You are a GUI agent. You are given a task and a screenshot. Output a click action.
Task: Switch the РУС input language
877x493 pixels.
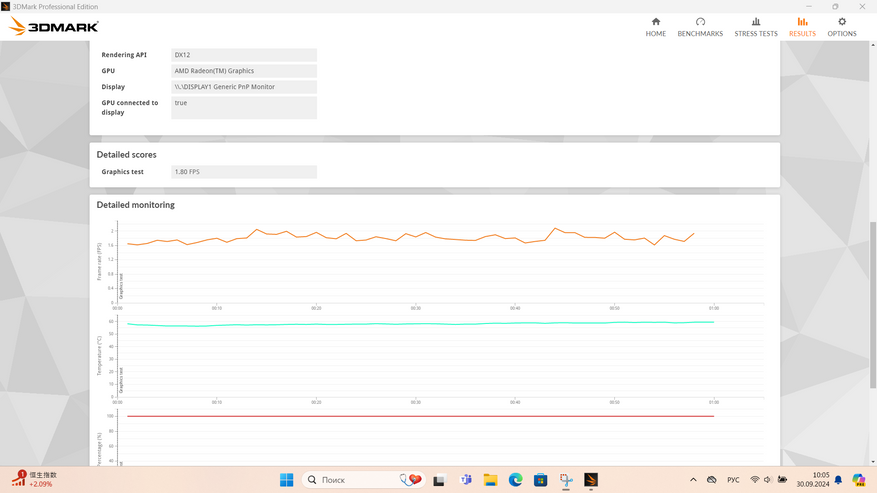click(733, 480)
